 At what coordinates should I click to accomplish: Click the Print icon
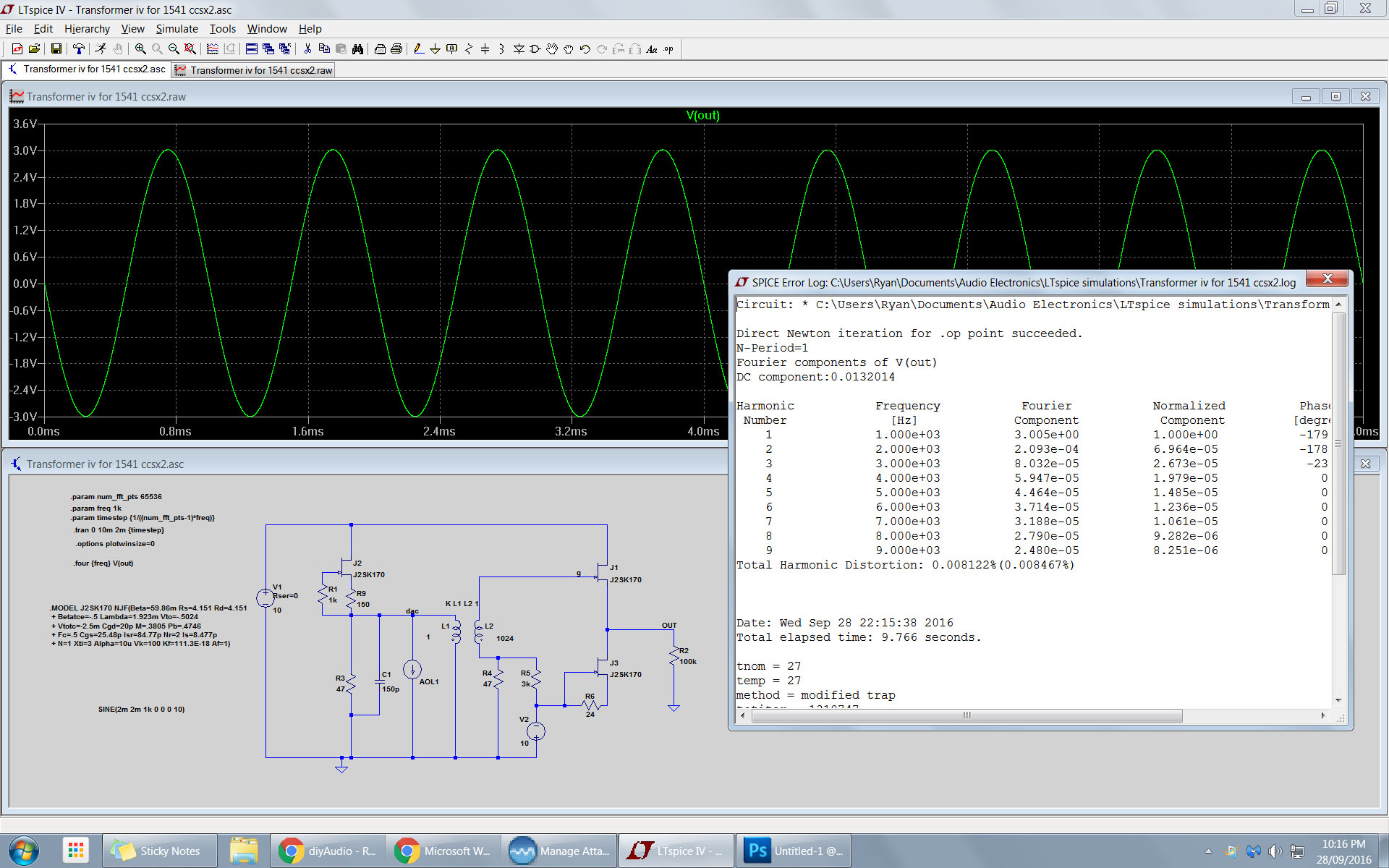point(396,49)
